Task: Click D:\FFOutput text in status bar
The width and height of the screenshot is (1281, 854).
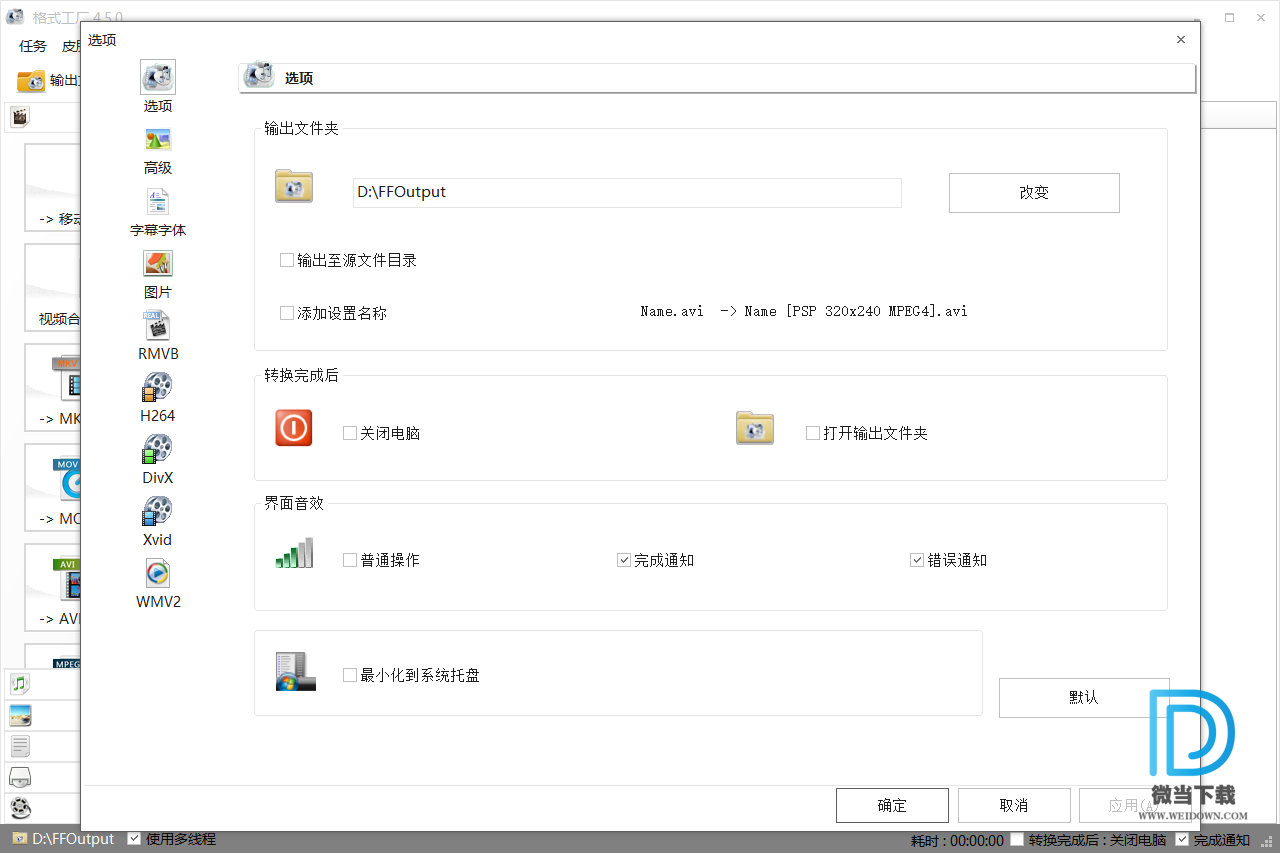Action: (x=74, y=839)
